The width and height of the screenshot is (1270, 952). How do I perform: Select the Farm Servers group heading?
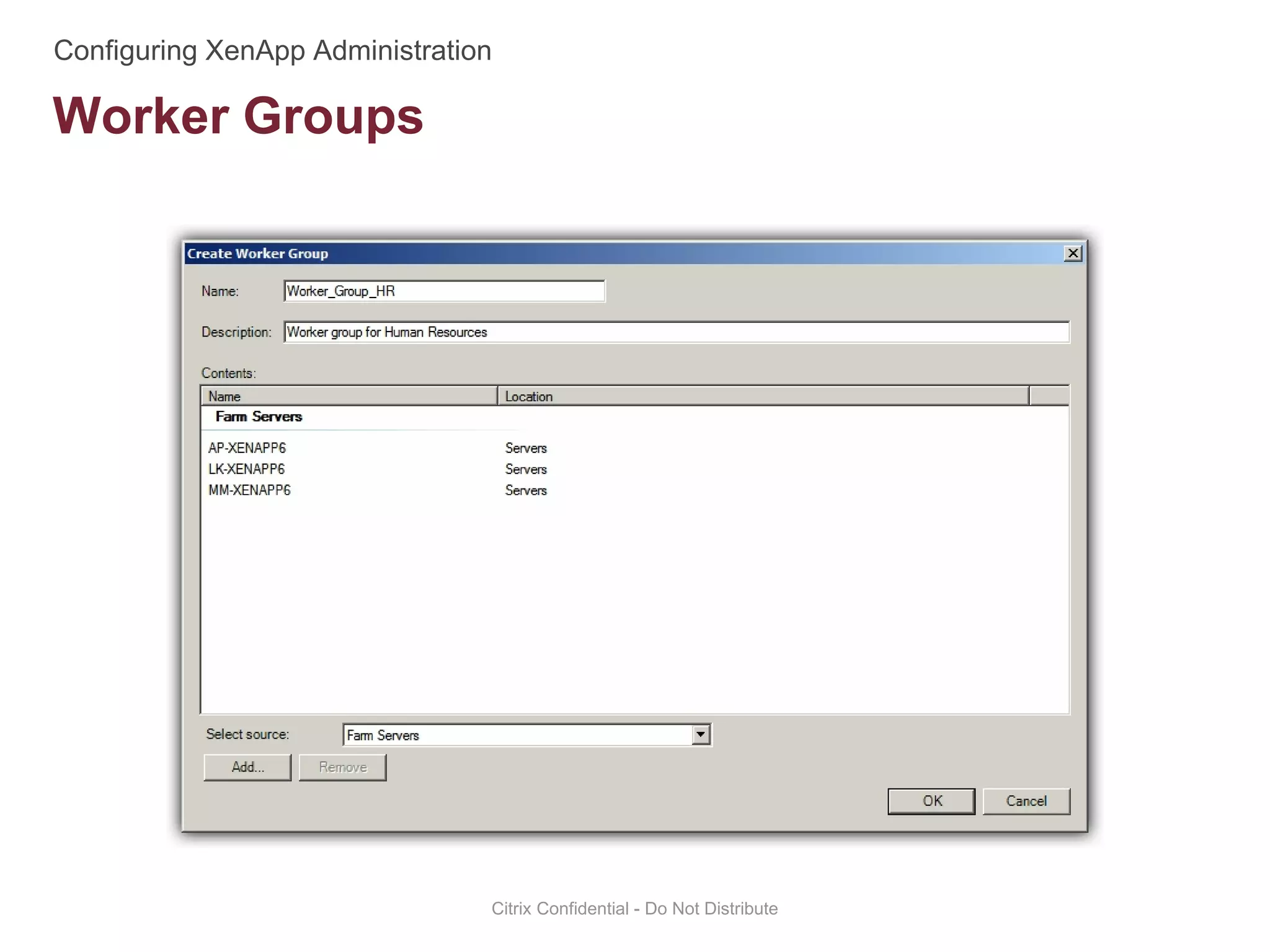[259, 416]
